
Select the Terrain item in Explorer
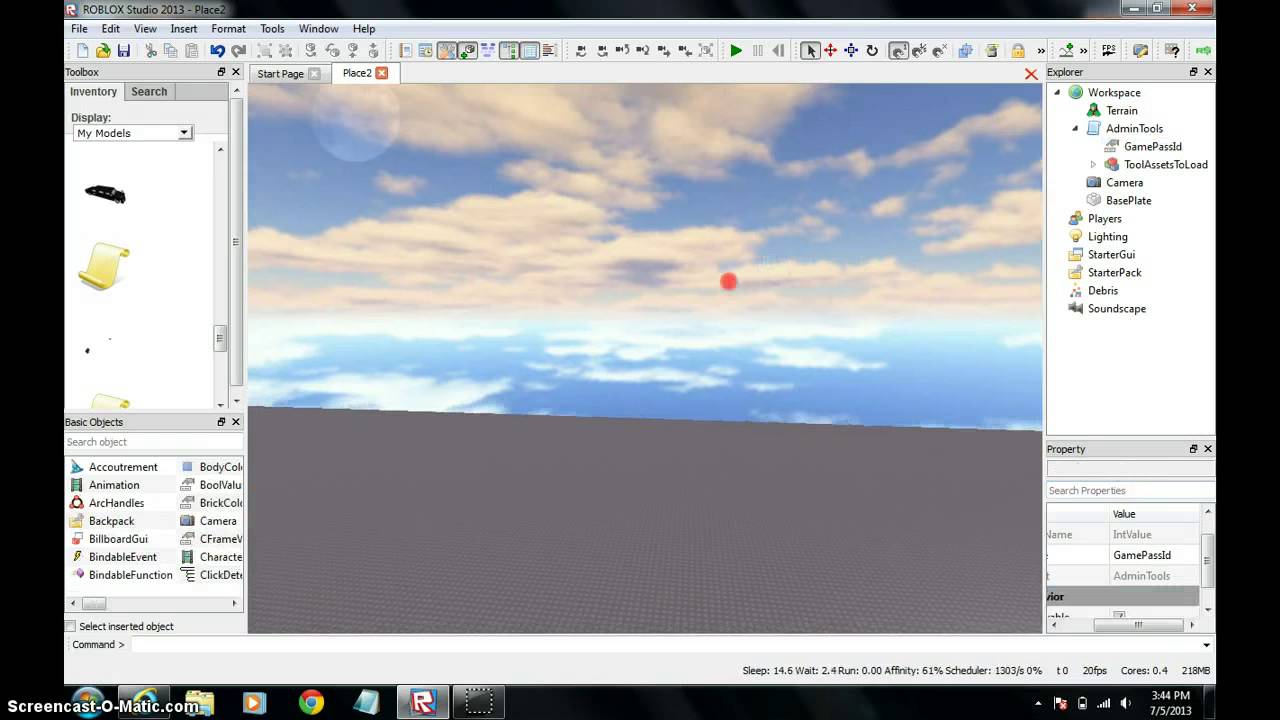1121,110
